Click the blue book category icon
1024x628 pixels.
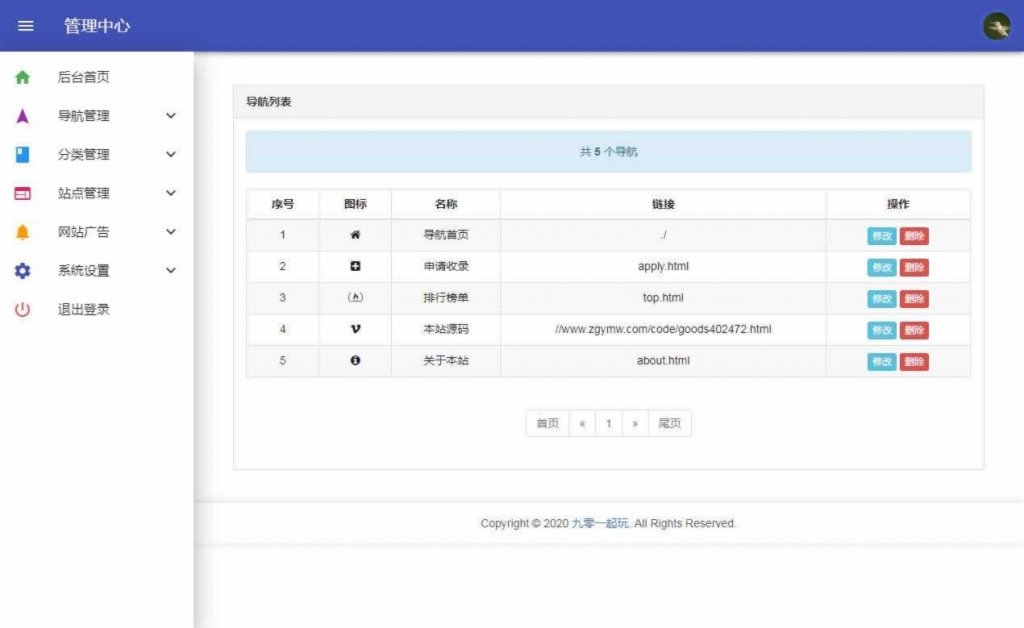pos(22,155)
